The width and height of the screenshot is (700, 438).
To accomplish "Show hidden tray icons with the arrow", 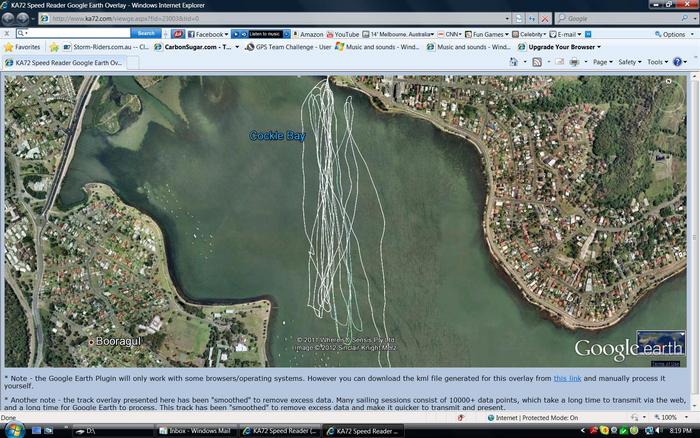I will (582, 430).
